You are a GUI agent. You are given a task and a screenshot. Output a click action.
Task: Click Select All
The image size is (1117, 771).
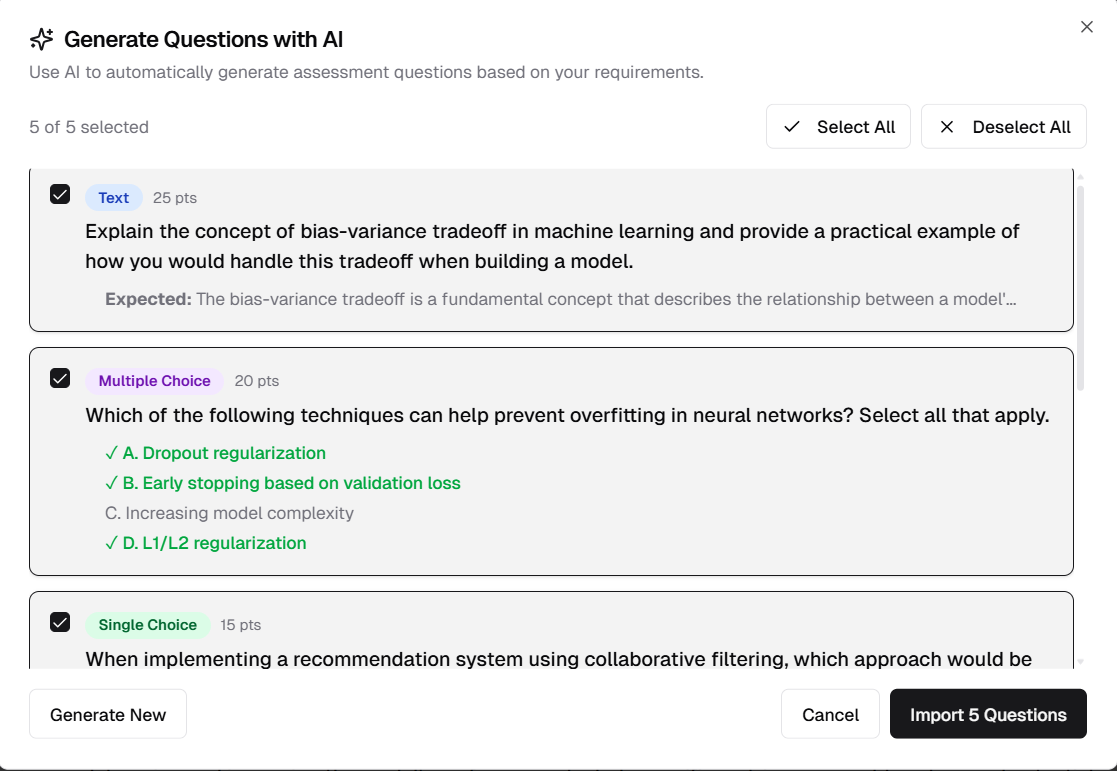pyautogui.click(x=838, y=127)
